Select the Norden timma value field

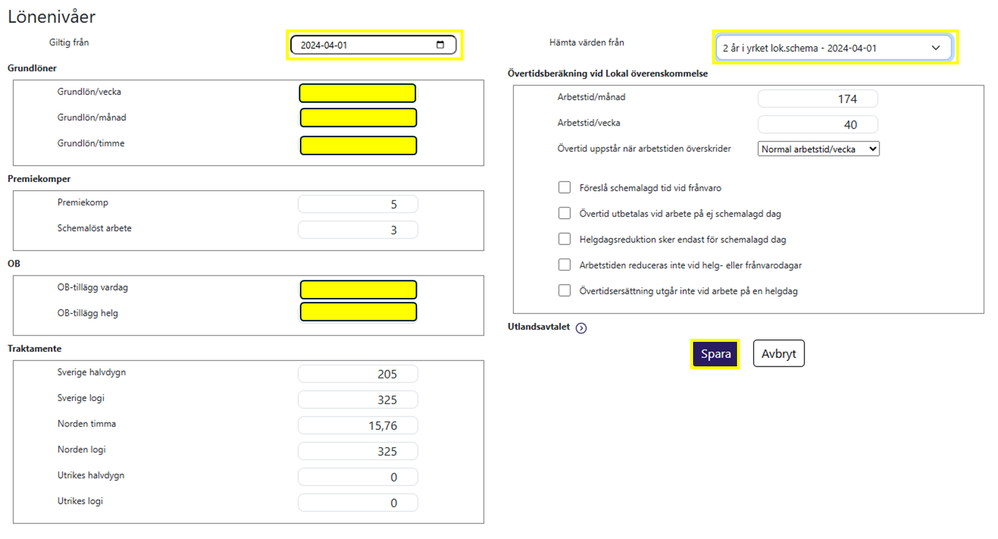click(357, 425)
